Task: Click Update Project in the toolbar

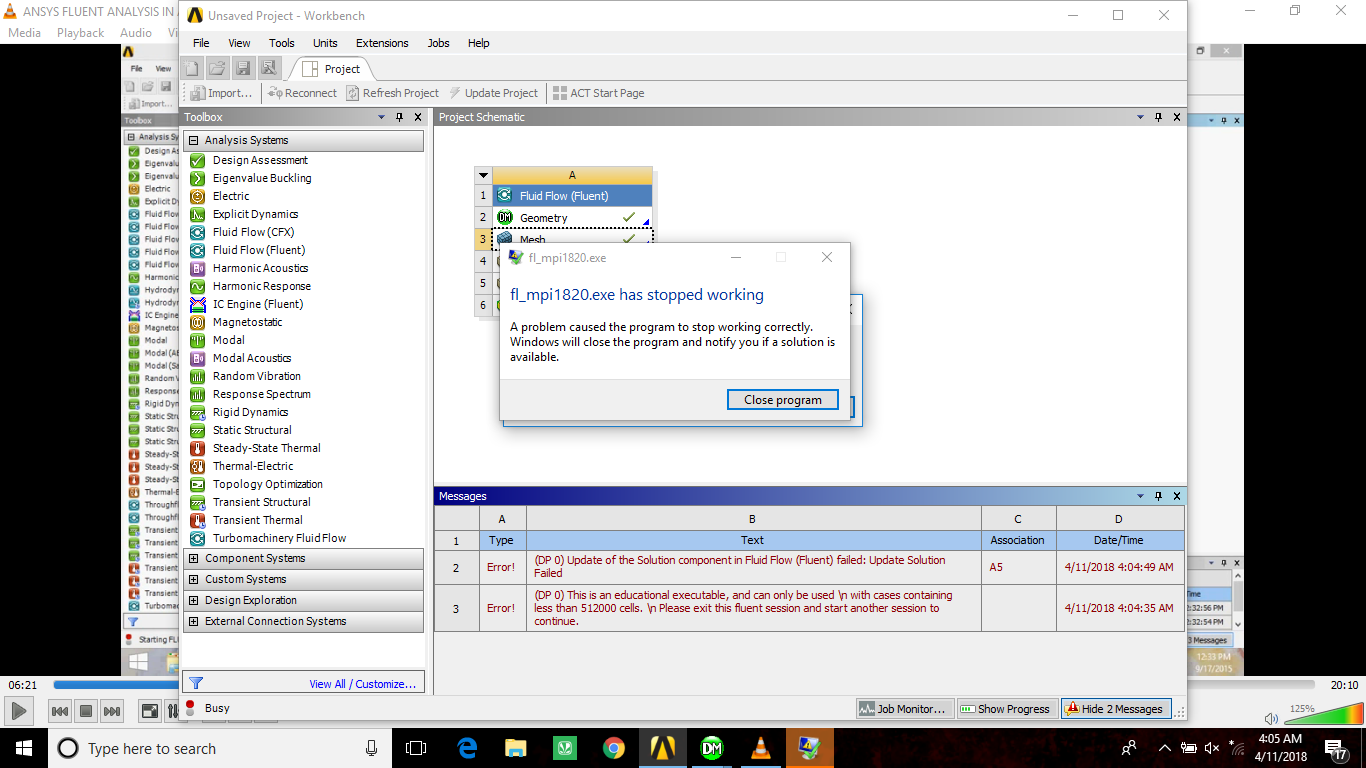Action: 493,93
